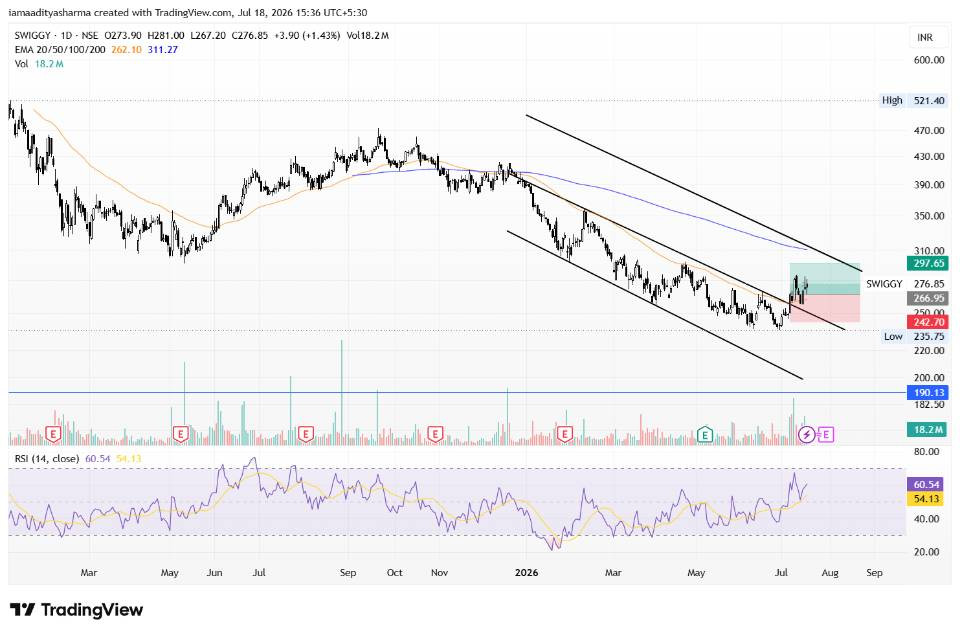Click the High 521.40 price label
The height and width of the screenshot is (635, 960).
[x=913, y=100]
